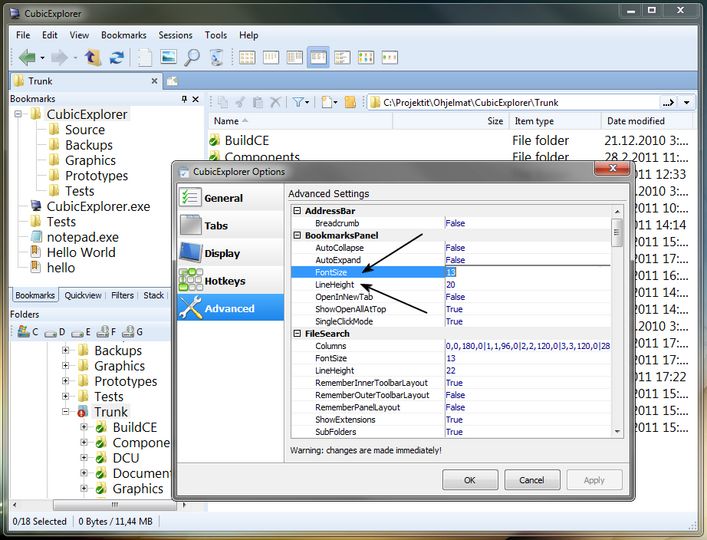The image size is (707, 540).
Task: Open the new file dropdown arrow
Action: tap(335, 103)
